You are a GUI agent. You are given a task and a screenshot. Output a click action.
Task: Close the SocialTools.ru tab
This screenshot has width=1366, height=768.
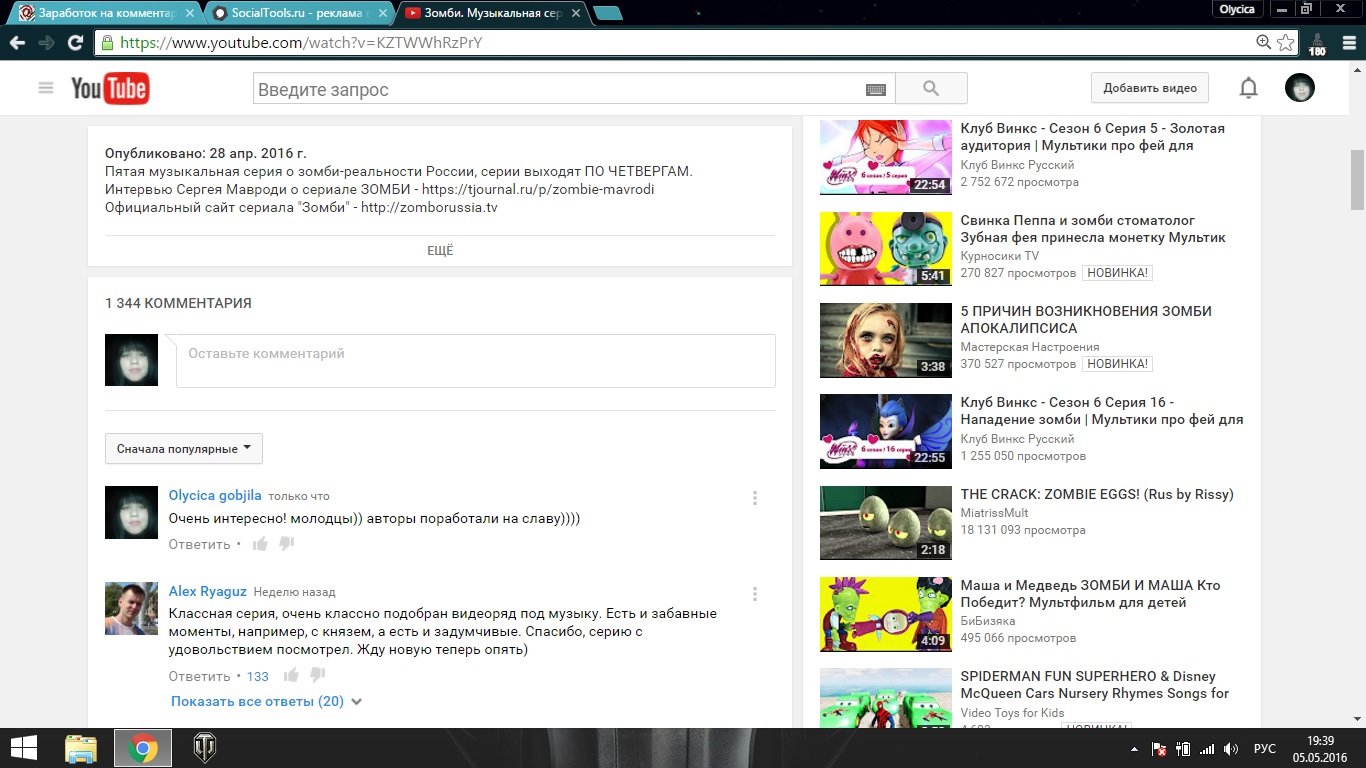pyautogui.click(x=381, y=13)
